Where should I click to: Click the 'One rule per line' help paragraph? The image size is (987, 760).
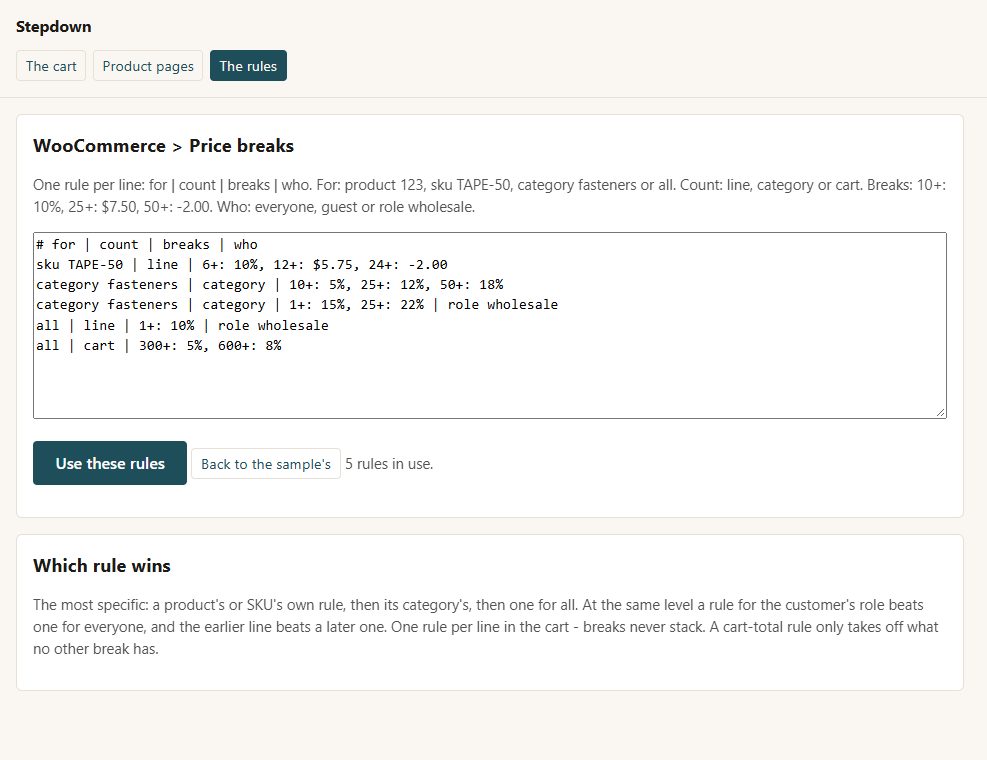click(490, 196)
